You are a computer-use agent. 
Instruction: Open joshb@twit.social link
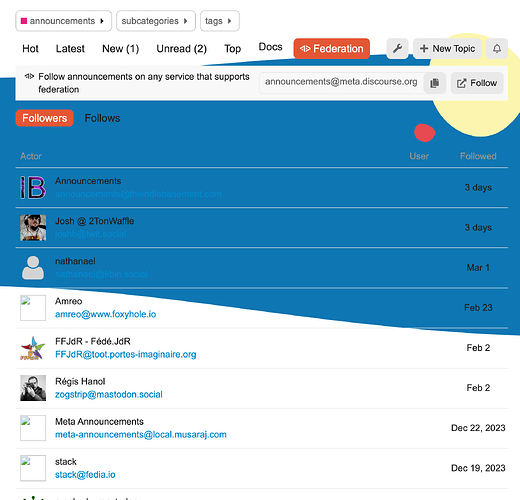click(91, 234)
